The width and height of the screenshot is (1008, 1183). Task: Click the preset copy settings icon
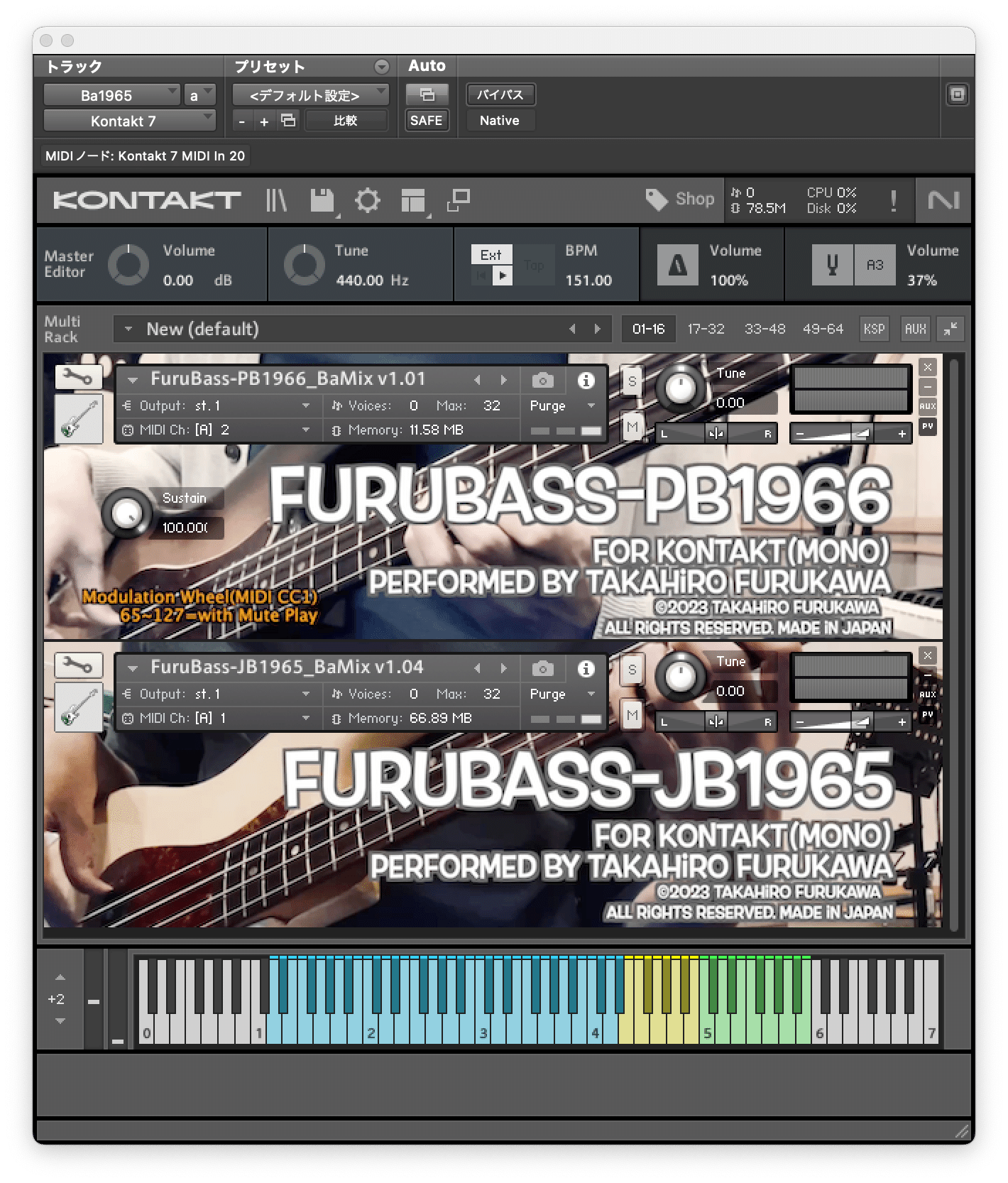(288, 121)
